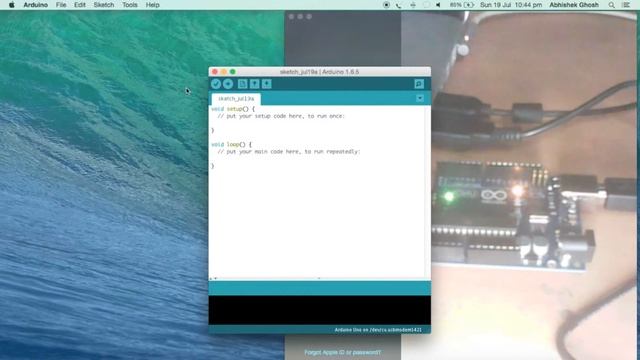The image size is (640, 360).
Task: Open Notification Center list icon
Action: tap(627, 5)
